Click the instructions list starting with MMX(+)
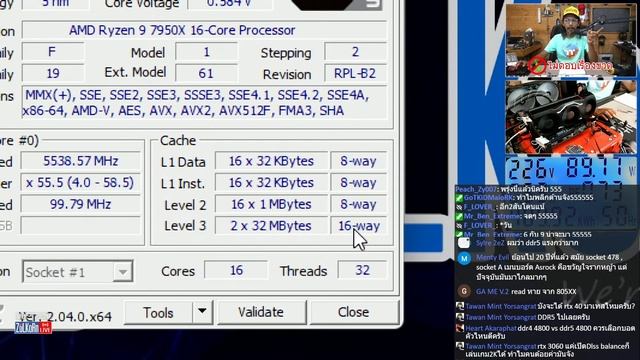 point(204,102)
